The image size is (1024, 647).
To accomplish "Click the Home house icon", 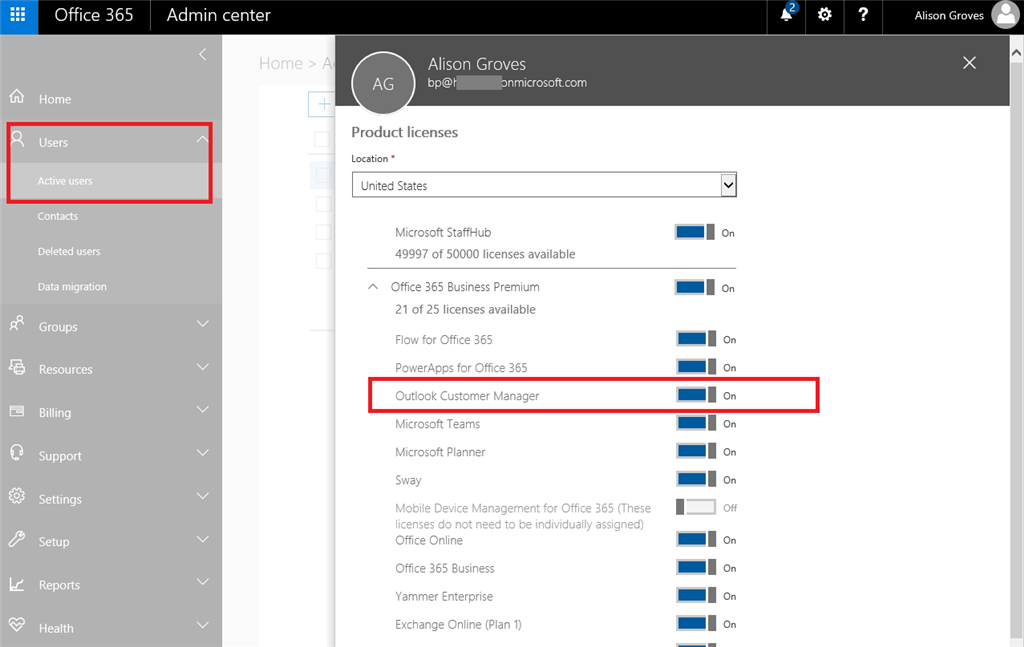I will (17, 97).
